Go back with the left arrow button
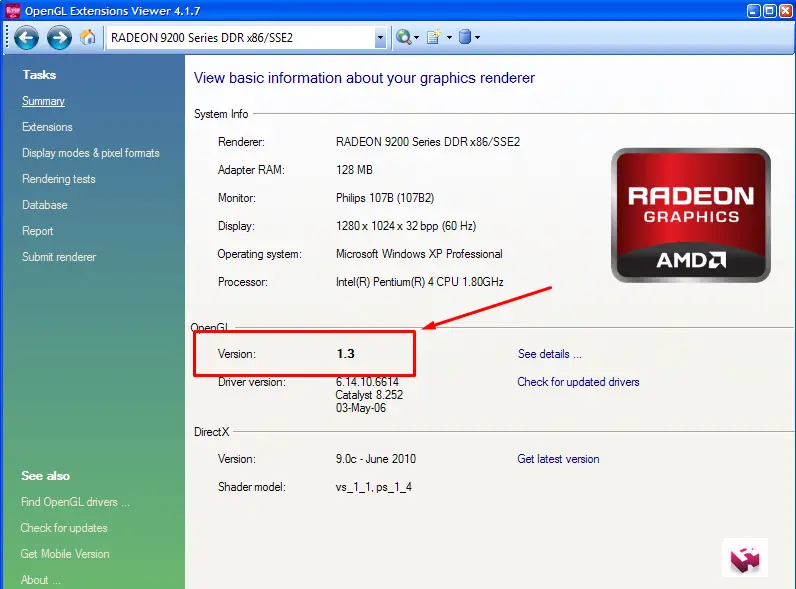Screen dimensions: 796x589 tap(26, 38)
